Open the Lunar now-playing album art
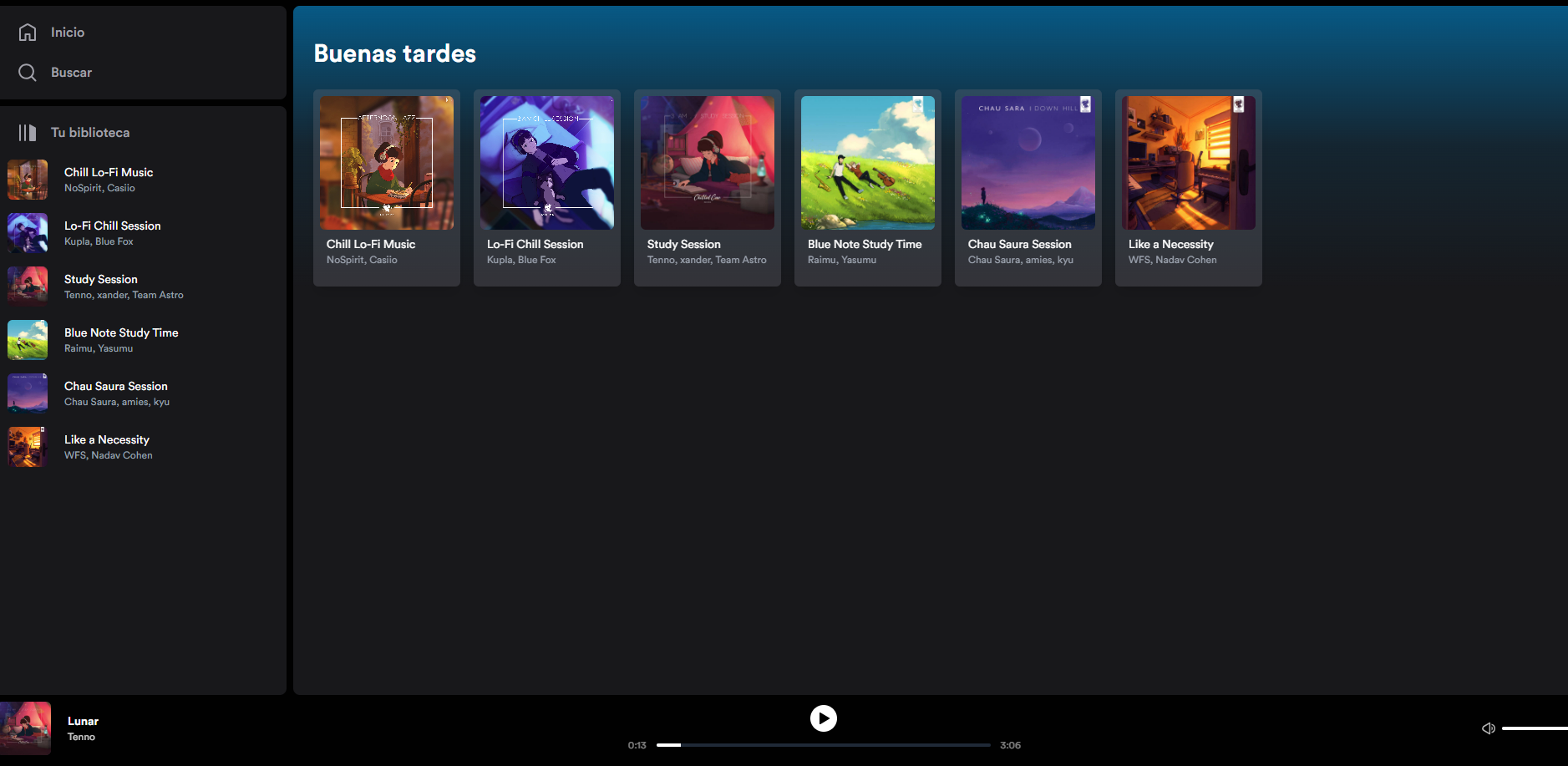 [x=26, y=728]
